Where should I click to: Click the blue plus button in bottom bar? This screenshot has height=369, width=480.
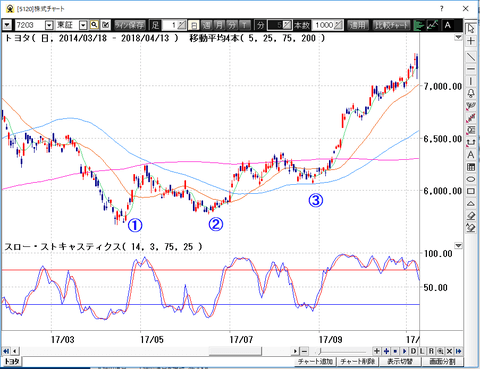386,351
